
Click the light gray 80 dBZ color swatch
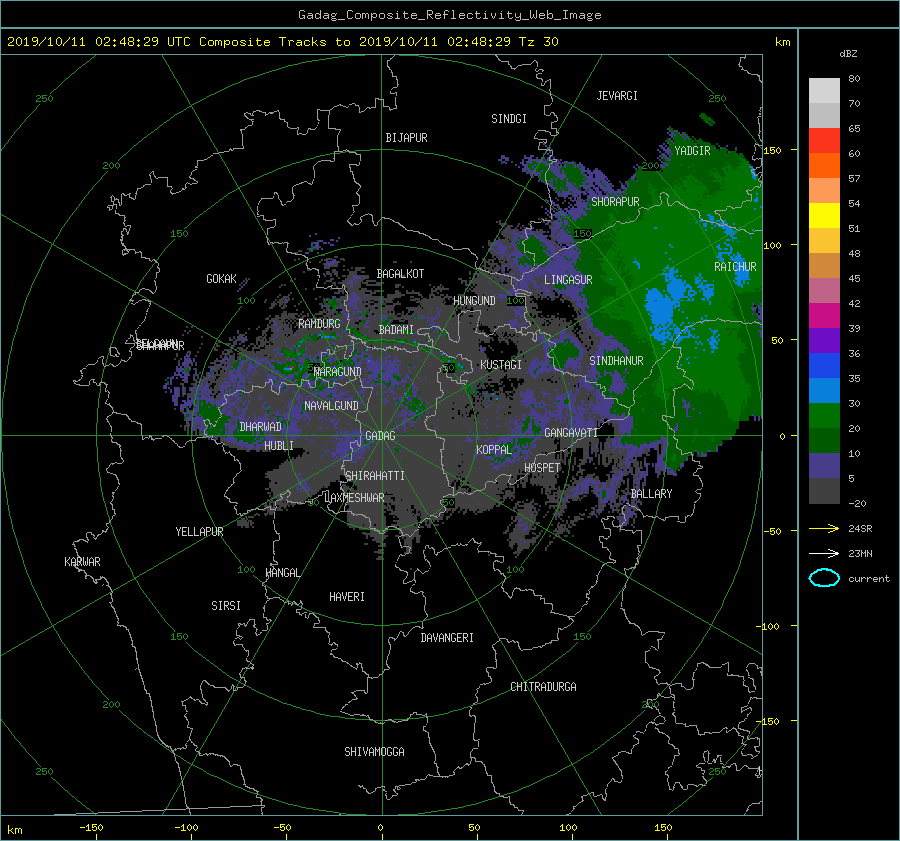click(x=824, y=91)
